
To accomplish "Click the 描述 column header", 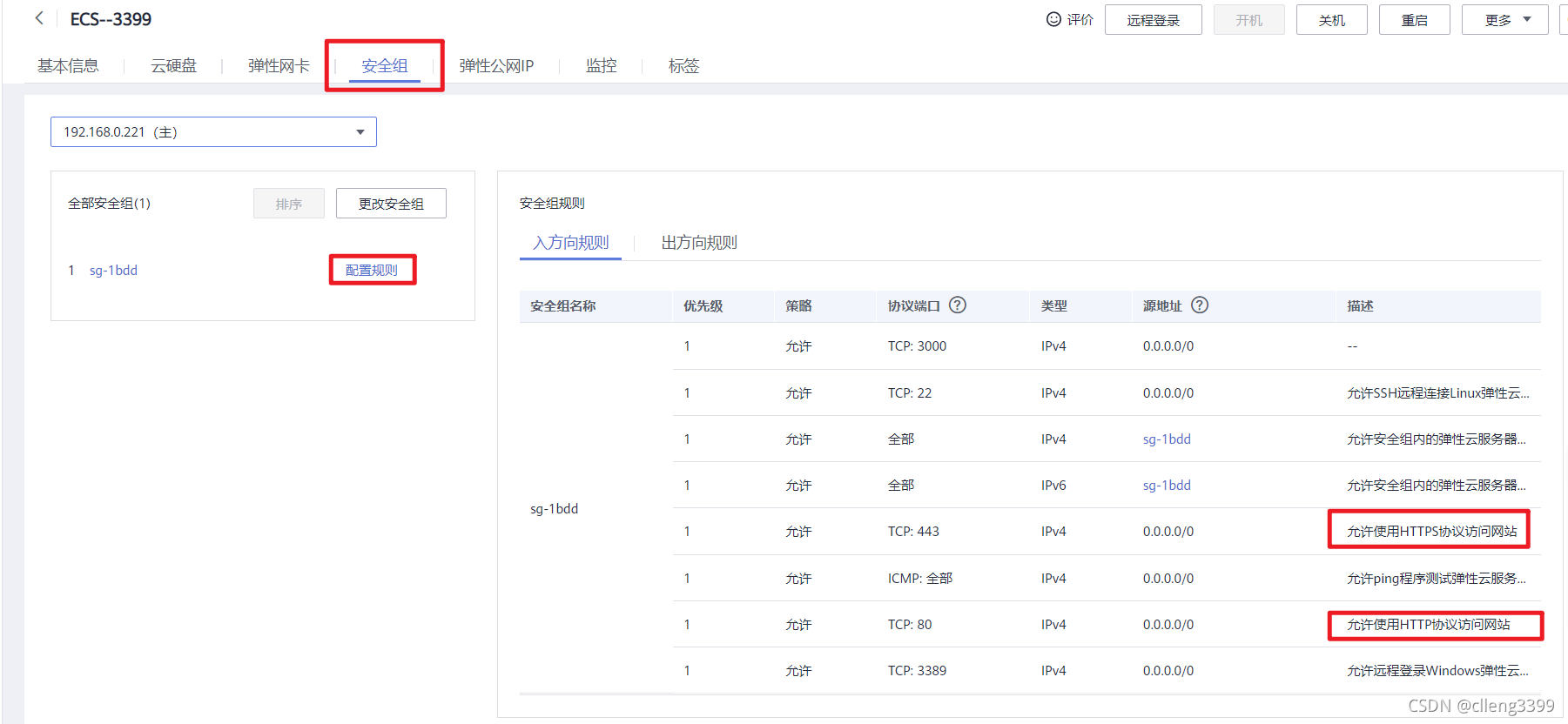I will click(x=1360, y=306).
